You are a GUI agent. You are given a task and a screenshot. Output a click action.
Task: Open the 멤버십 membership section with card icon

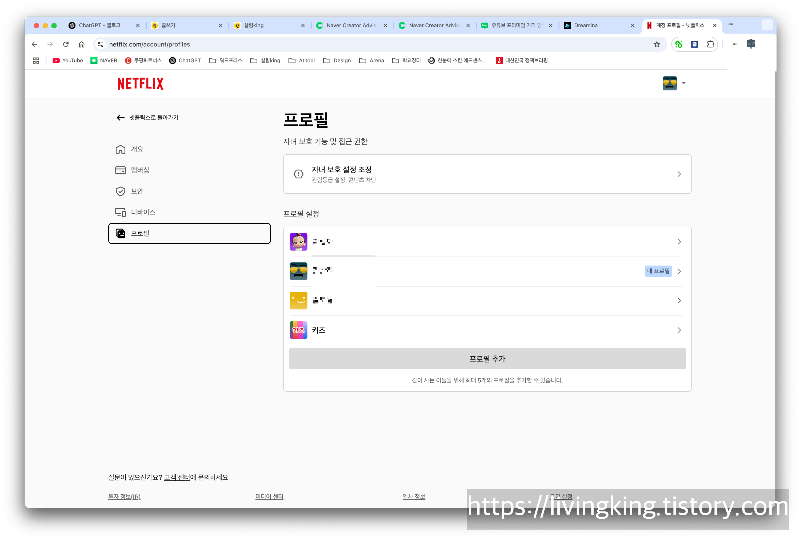click(133, 170)
